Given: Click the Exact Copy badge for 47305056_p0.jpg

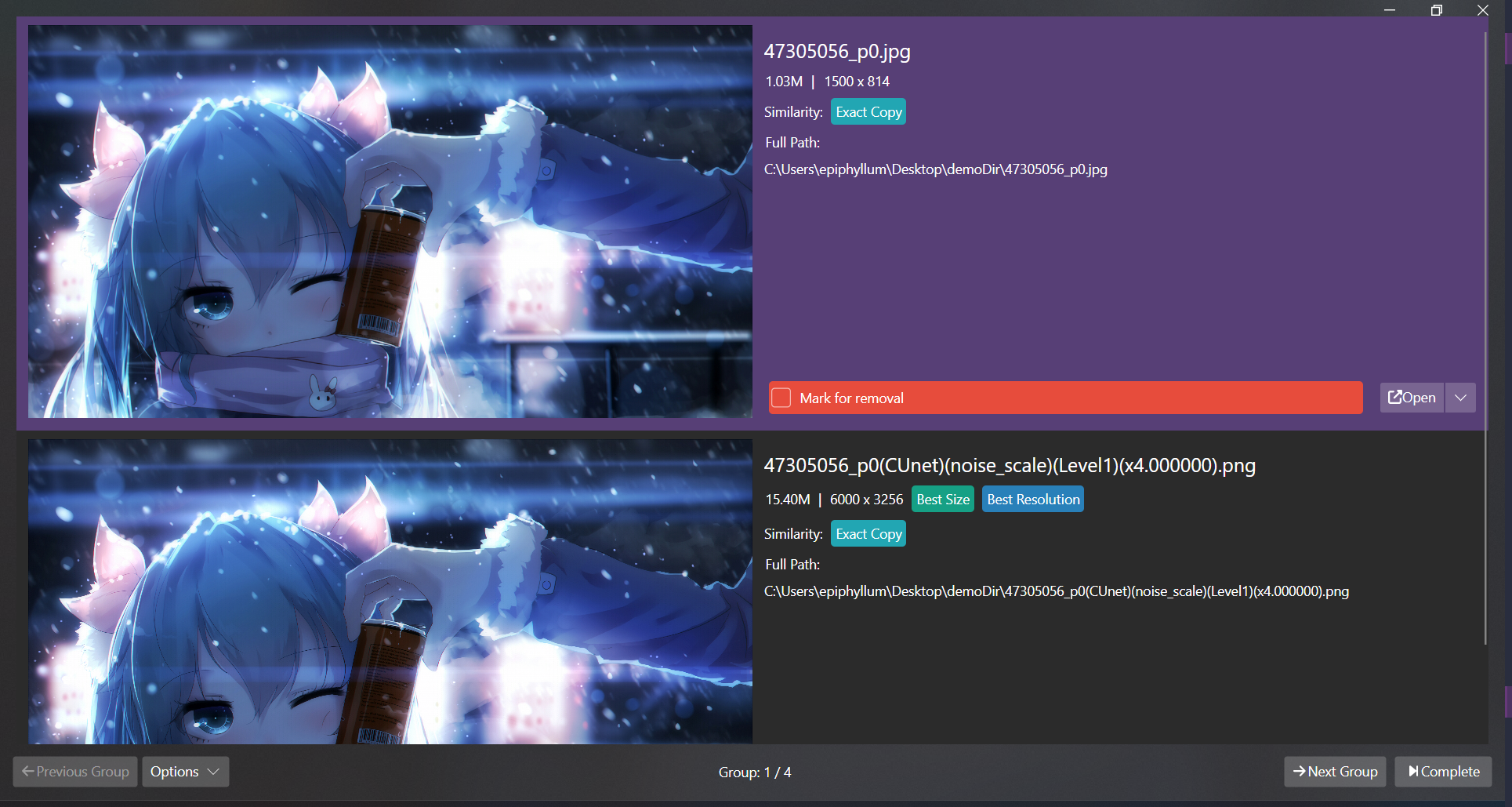Looking at the screenshot, I should (868, 112).
